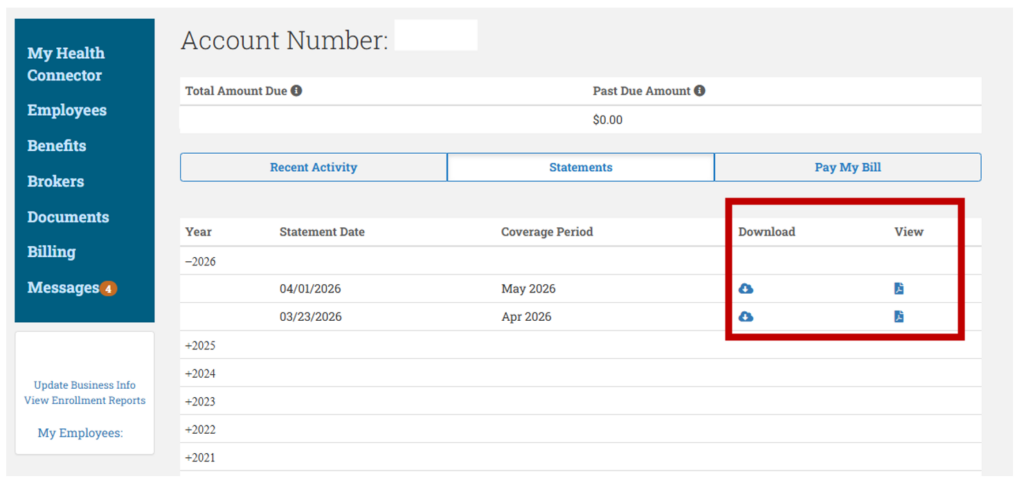Image resolution: width=1024 pixels, height=483 pixels.
Task: Click the Past Due Amount label
Action: click(x=641, y=91)
